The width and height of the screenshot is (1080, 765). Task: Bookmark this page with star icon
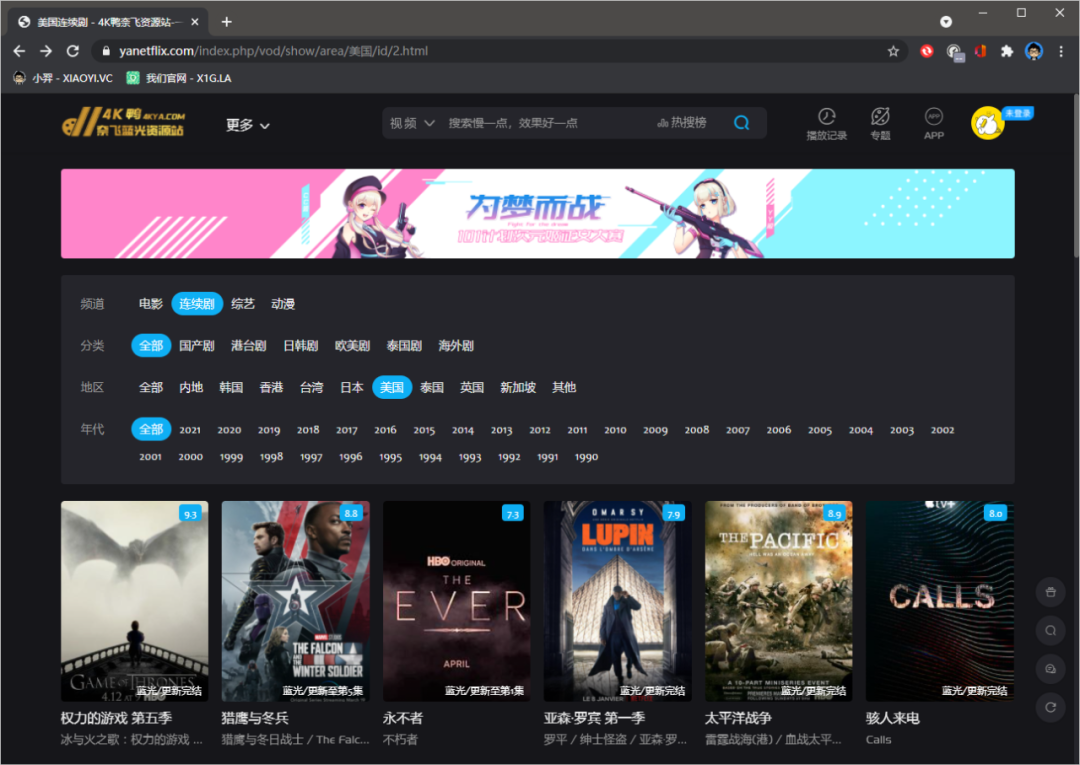[x=893, y=51]
